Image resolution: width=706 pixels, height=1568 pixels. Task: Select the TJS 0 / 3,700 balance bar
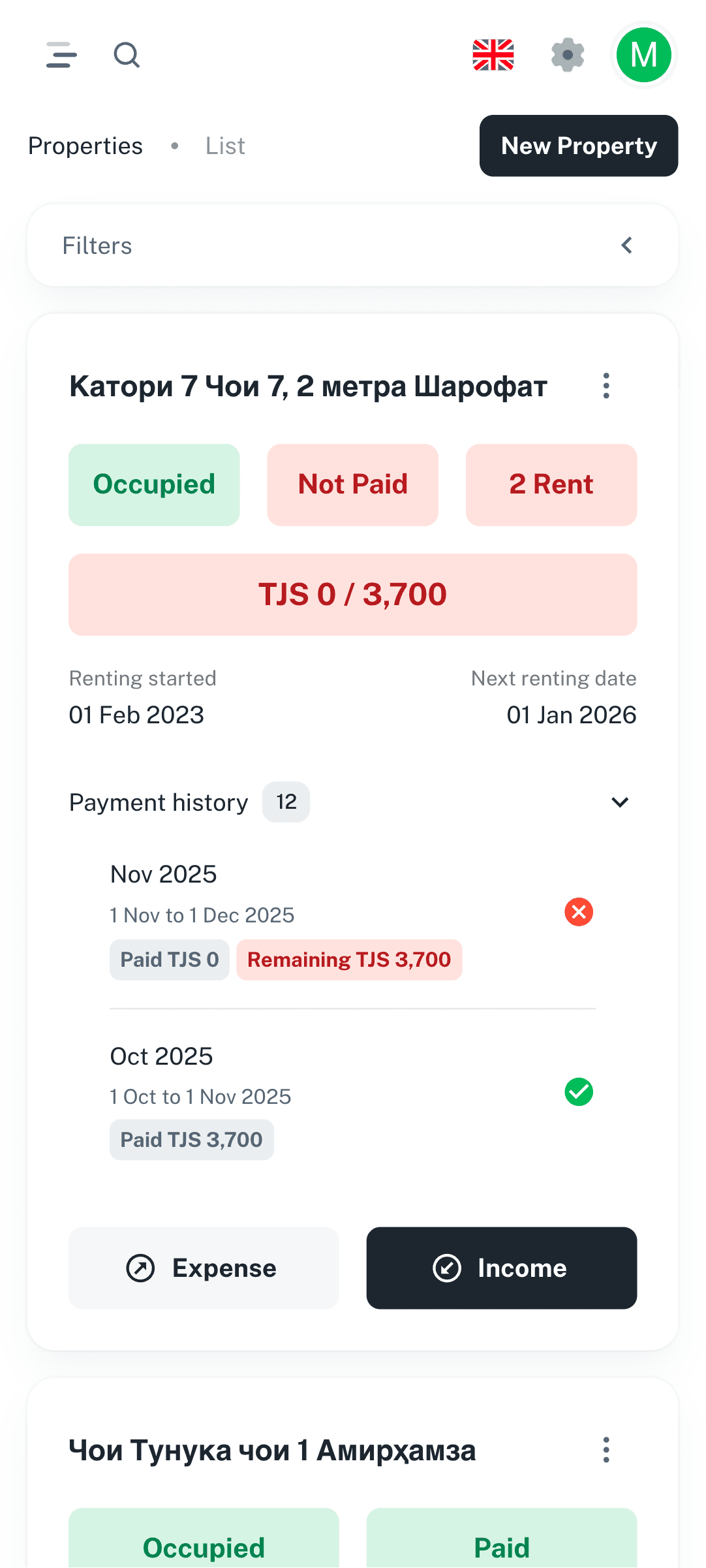(352, 594)
